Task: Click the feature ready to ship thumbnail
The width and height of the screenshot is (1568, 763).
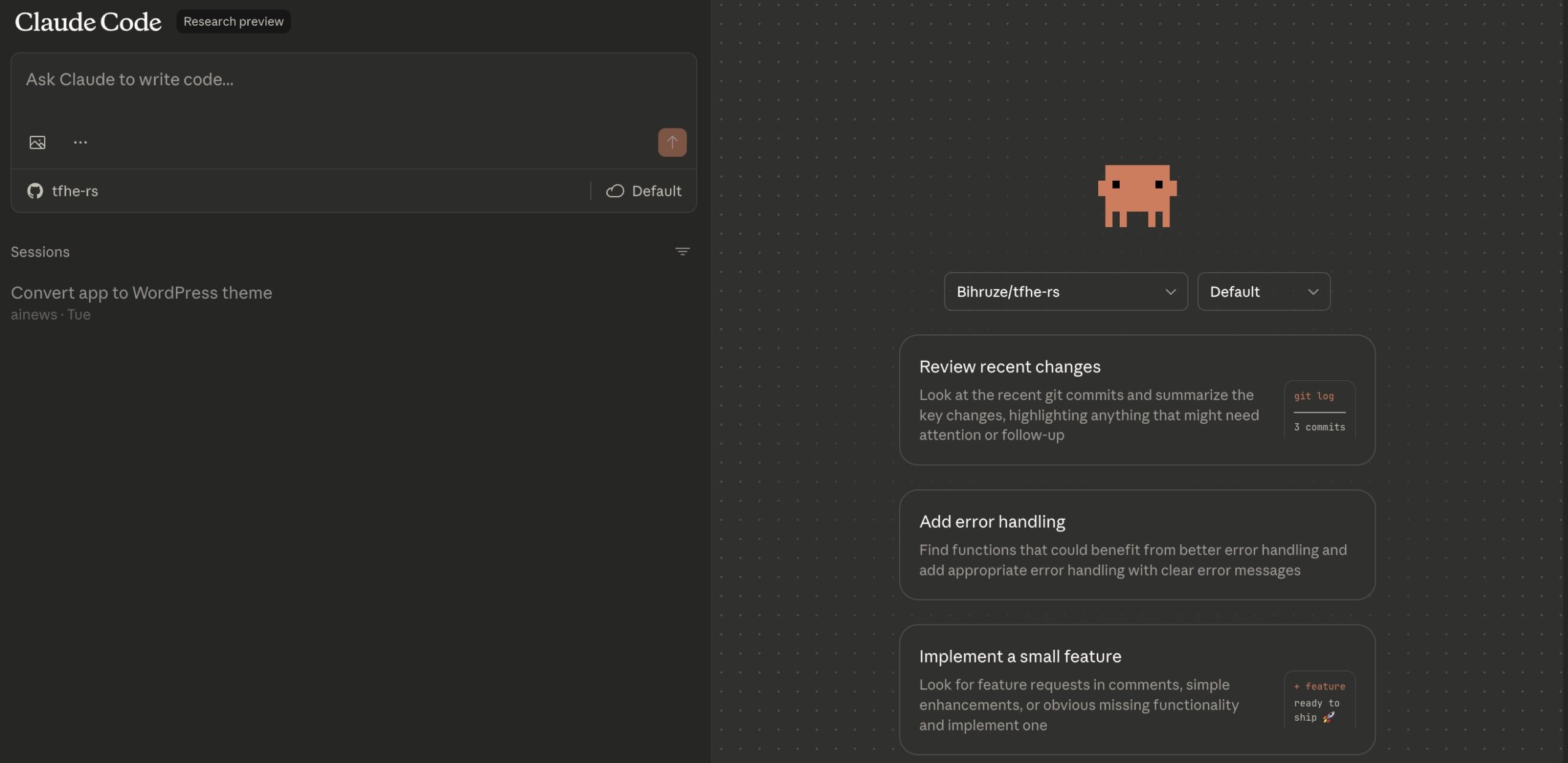Action: pyautogui.click(x=1319, y=701)
